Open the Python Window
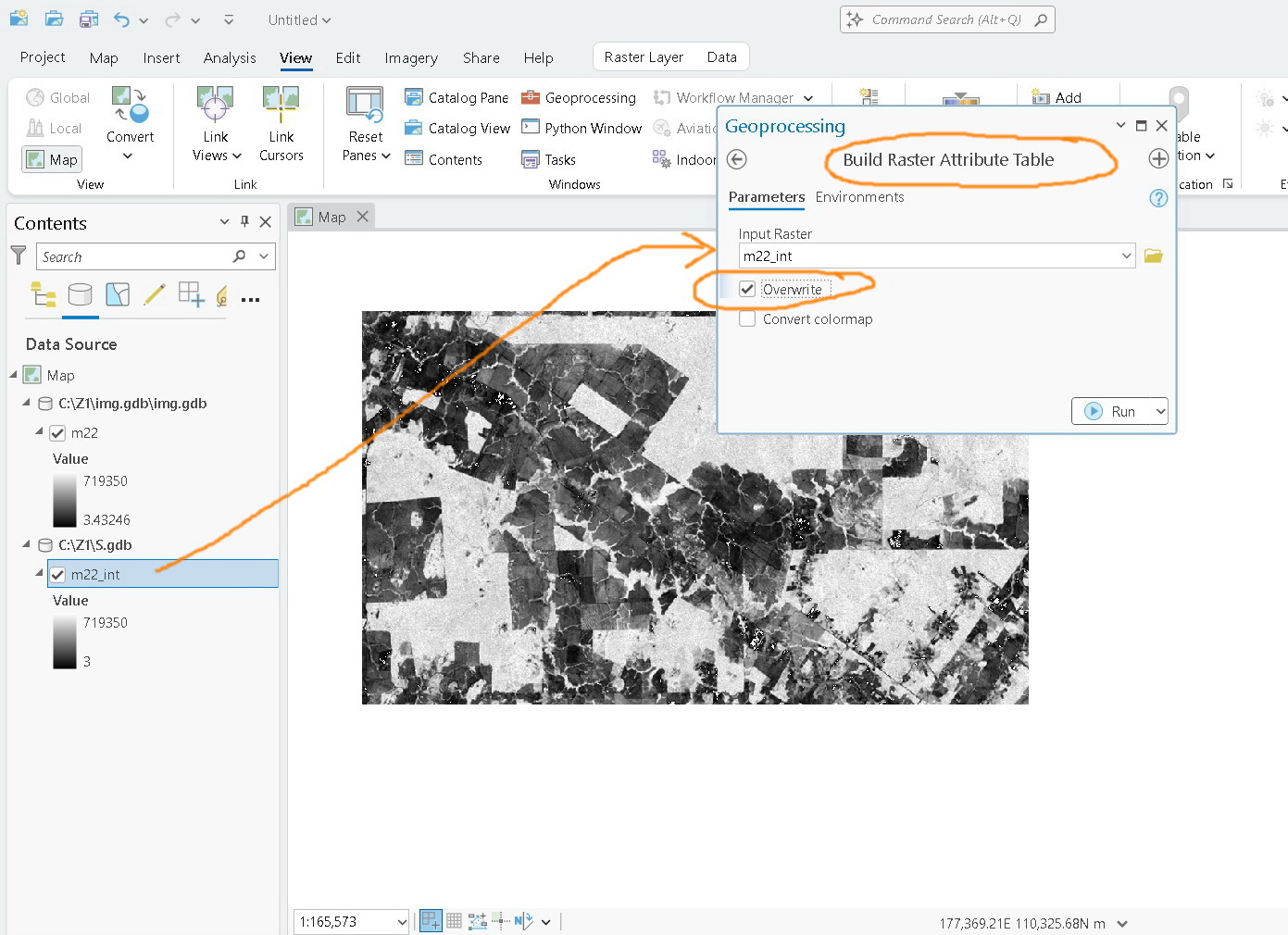The height and width of the screenshot is (935, 1288). [x=581, y=128]
